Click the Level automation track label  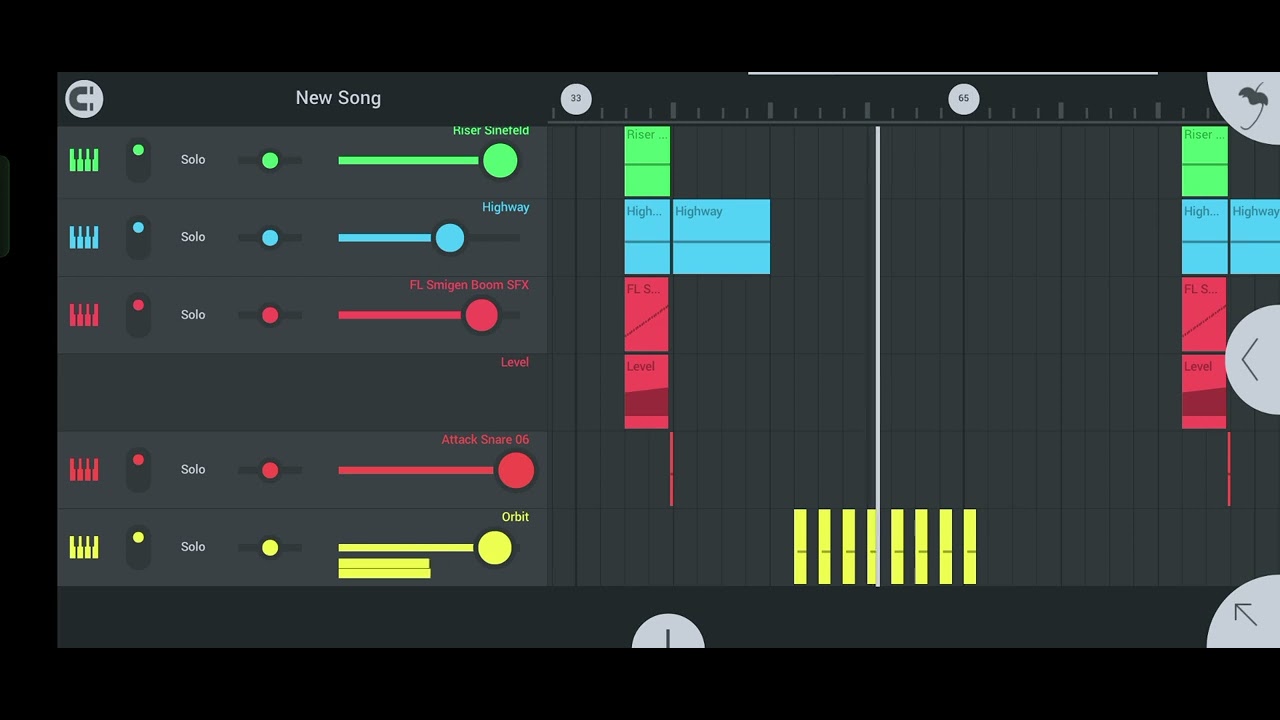(515, 362)
